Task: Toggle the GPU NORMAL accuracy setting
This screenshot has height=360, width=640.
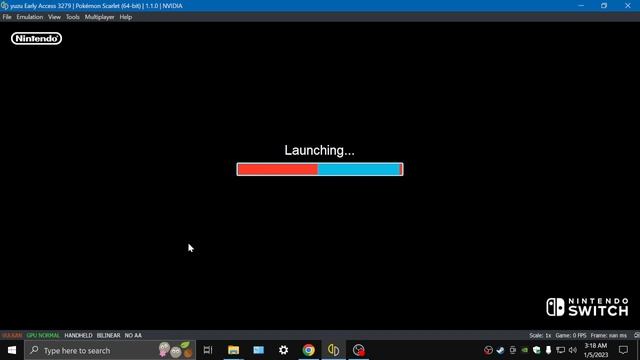Action: 43,336
